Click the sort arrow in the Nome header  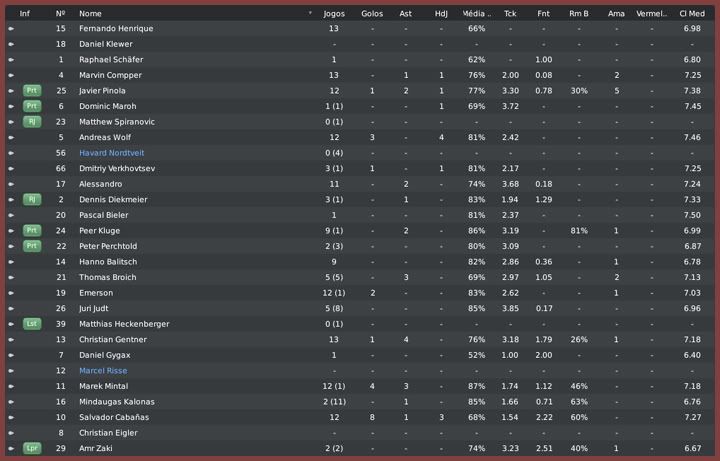point(310,14)
